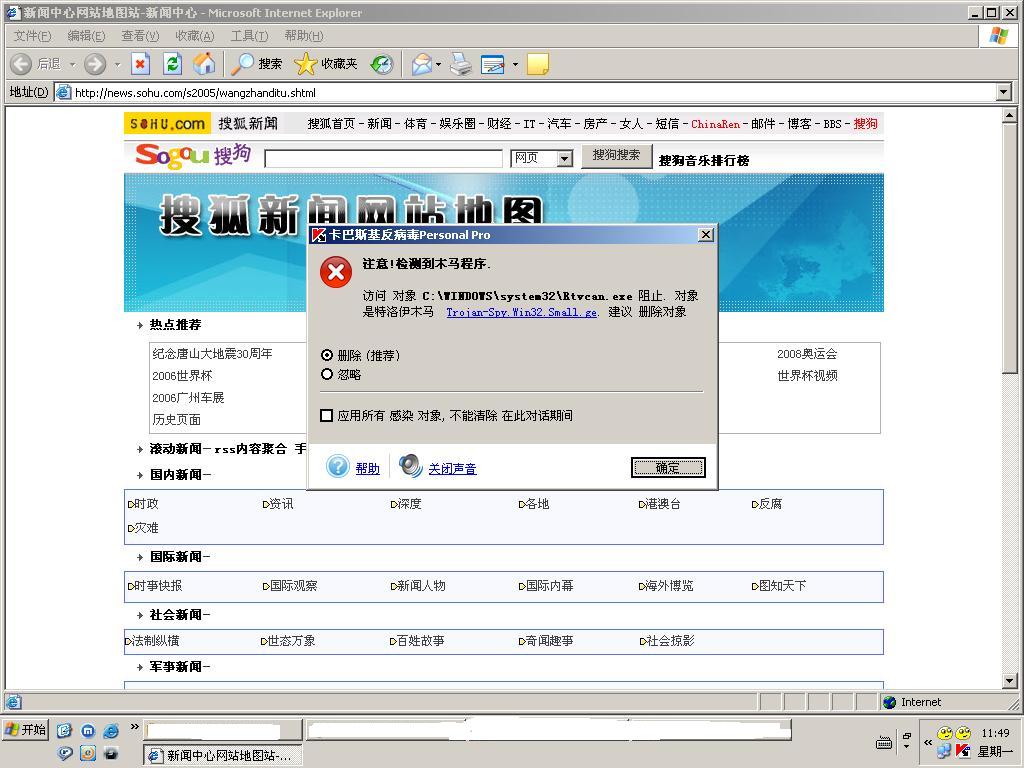Go to Home page icon
The width and height of the screenshot is (1024, 768).
204,64
